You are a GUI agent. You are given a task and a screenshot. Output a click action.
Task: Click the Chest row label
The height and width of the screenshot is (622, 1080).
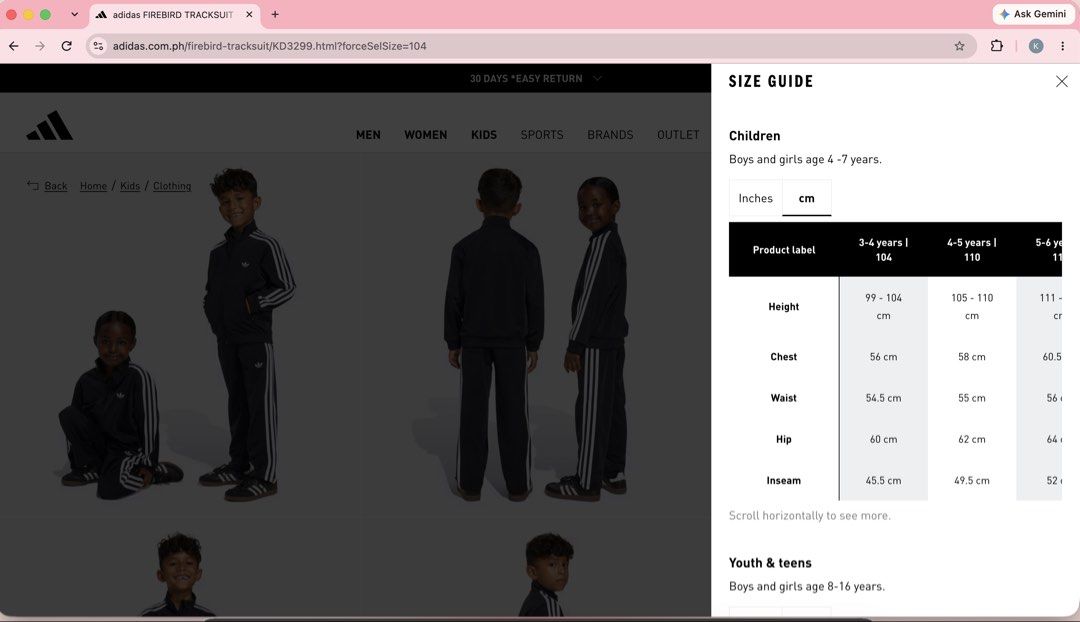(784, 357)
